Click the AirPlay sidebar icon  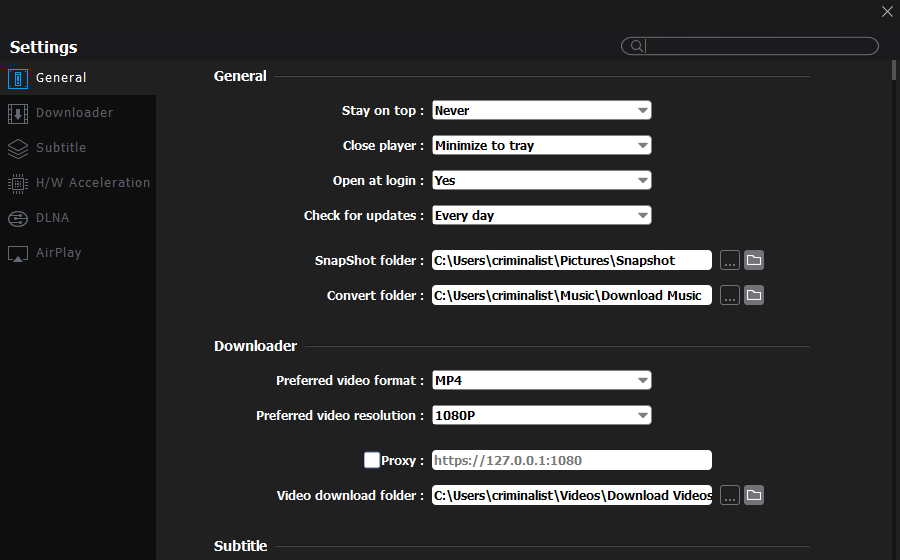[17, 253]
